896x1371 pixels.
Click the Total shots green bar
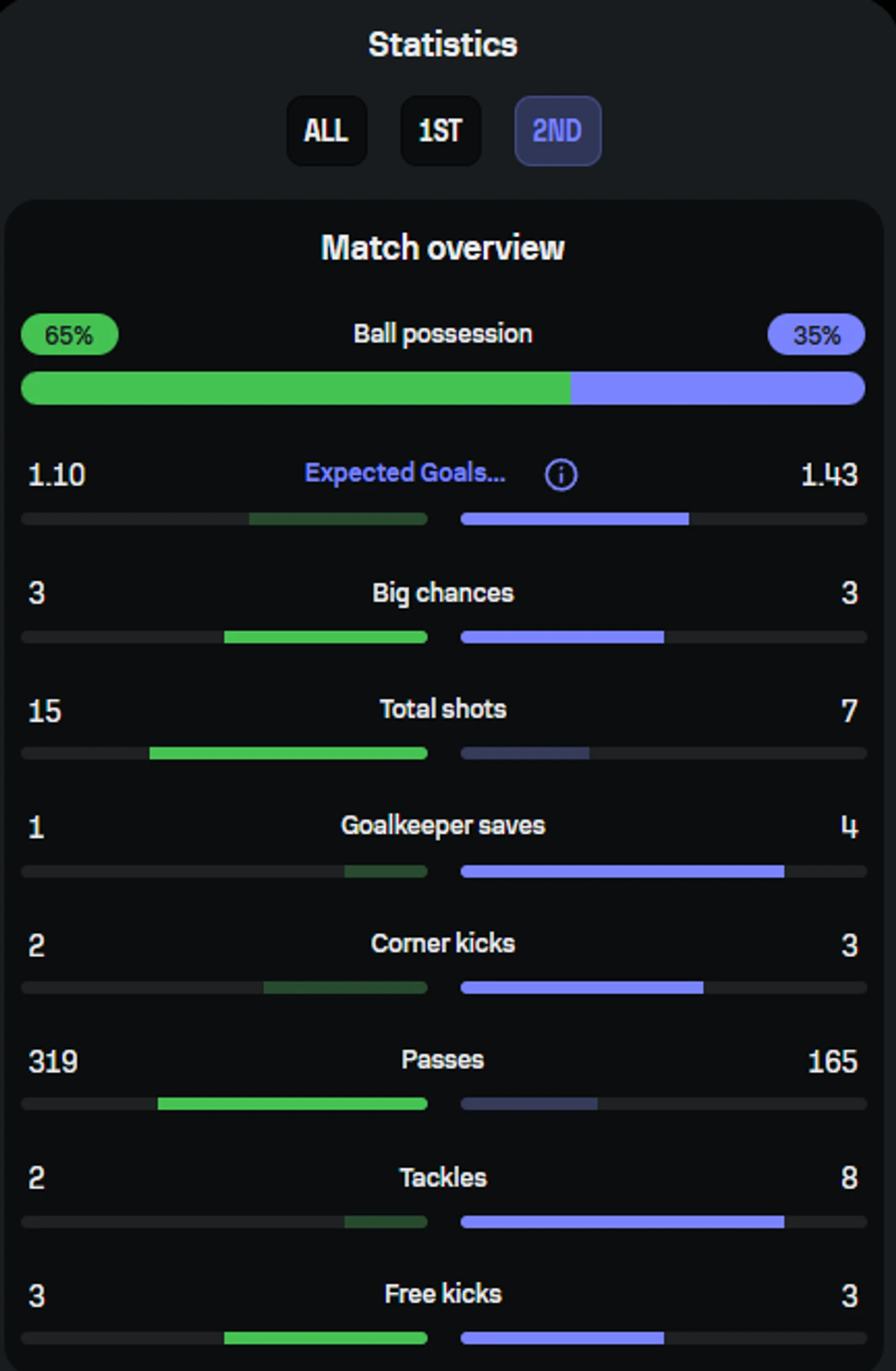pos(288,754)
